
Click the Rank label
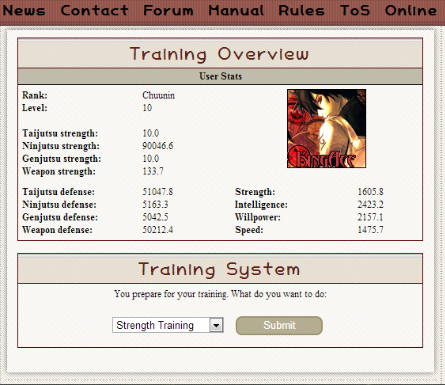35,95
